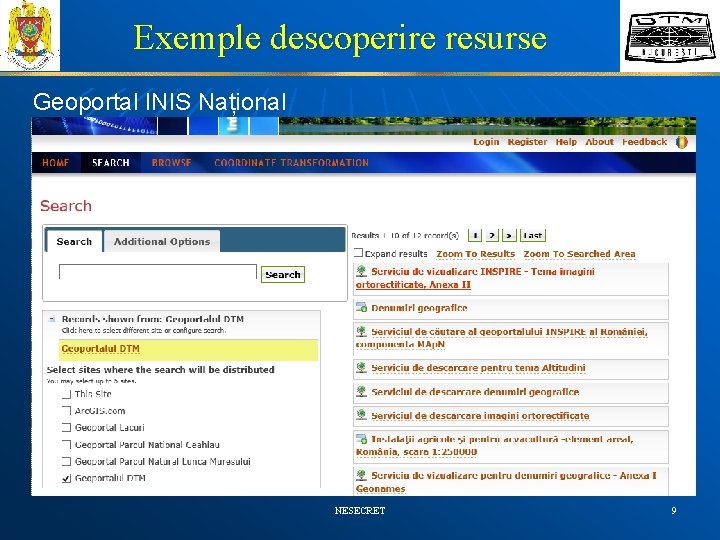Image resolution: width=720 pixels, height=540 pixels.
Task: Click icon beside 'Serviciu de descarcare pentru tema Altitudini'
Action: click(361, 367)
